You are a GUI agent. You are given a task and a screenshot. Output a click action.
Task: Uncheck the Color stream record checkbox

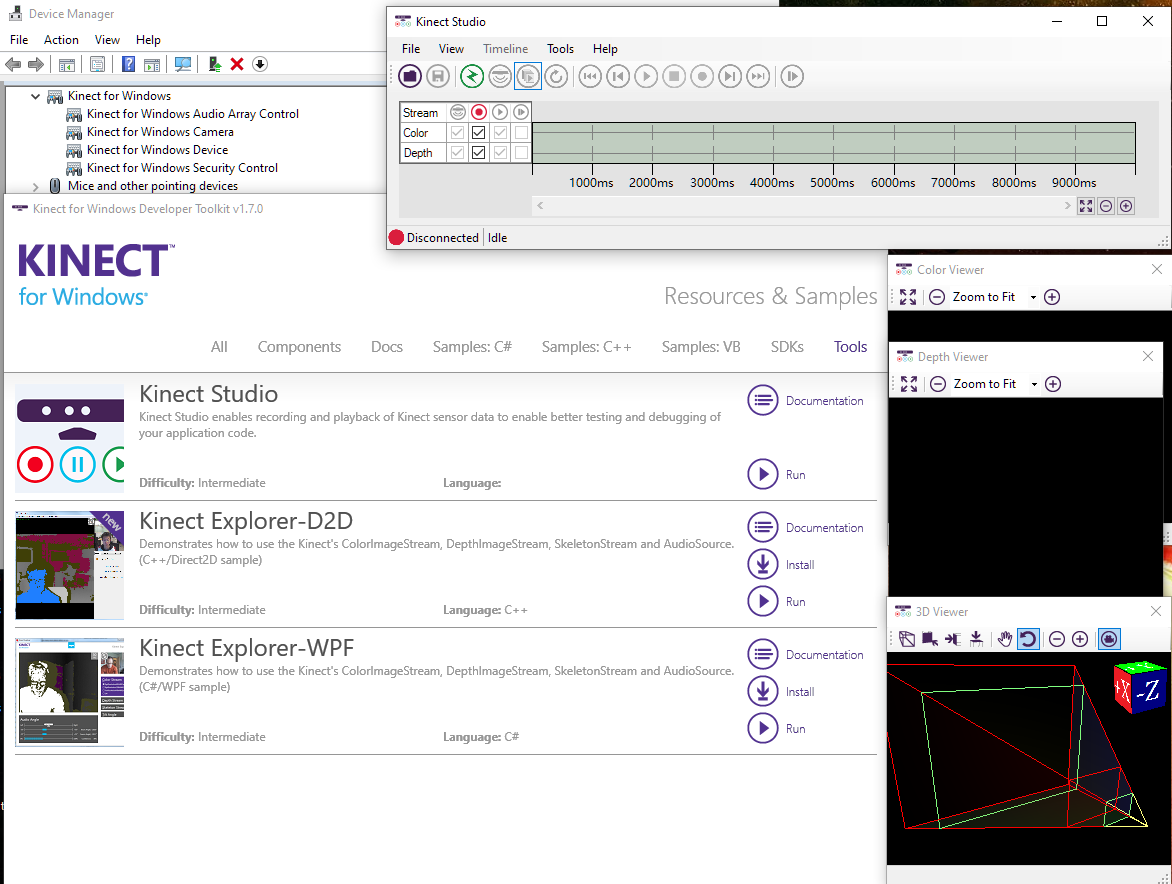478,132
